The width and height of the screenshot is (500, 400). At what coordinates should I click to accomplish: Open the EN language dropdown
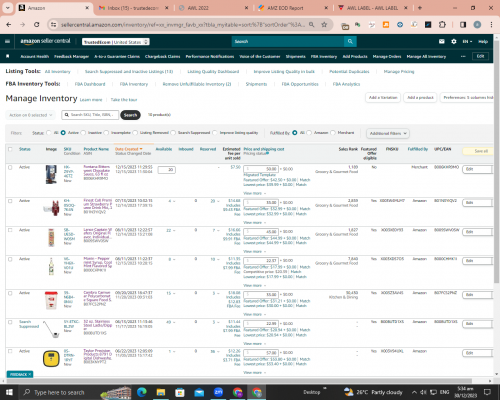467,41
